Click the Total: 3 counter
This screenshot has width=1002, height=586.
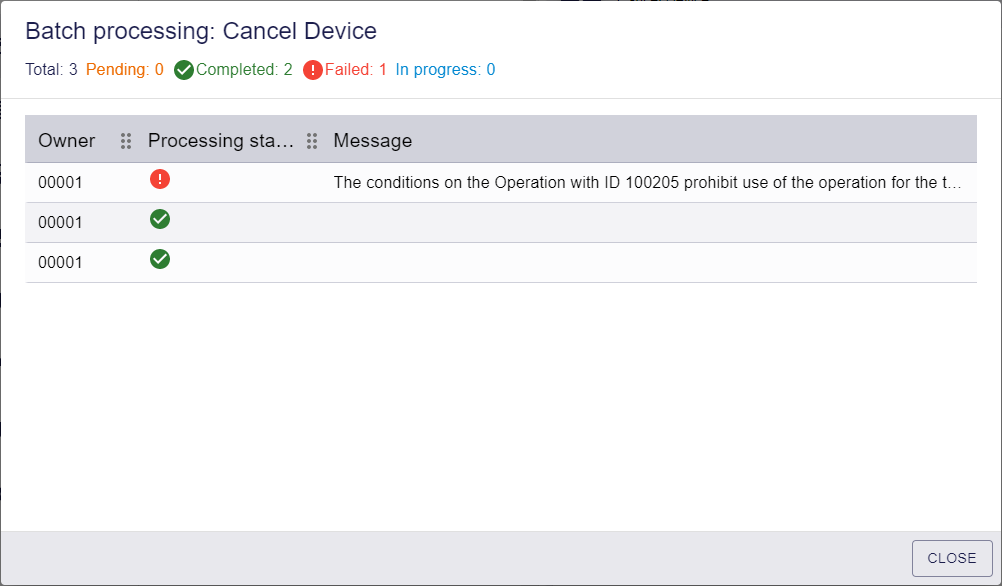[51, 70]
